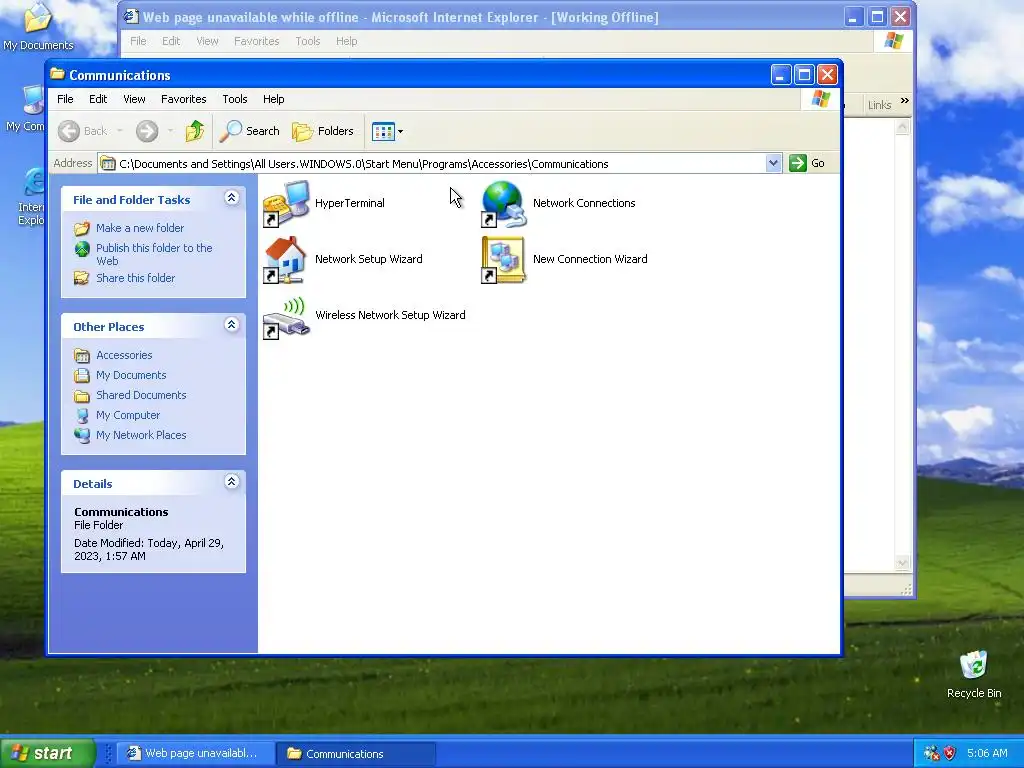Open the address bar dropdown list
This screenshot has height=768, width=1024.
[x=773, y=163]
